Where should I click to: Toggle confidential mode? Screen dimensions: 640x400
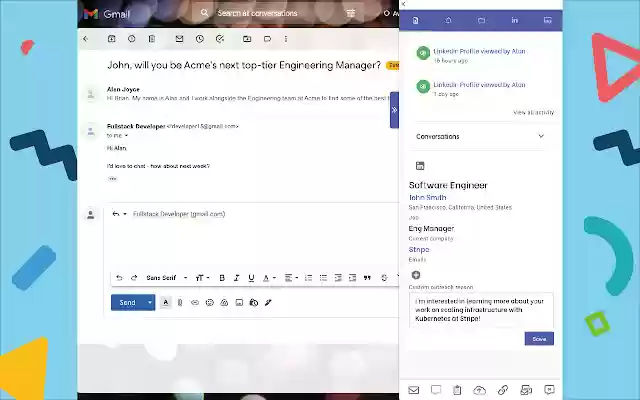point(254,302)
